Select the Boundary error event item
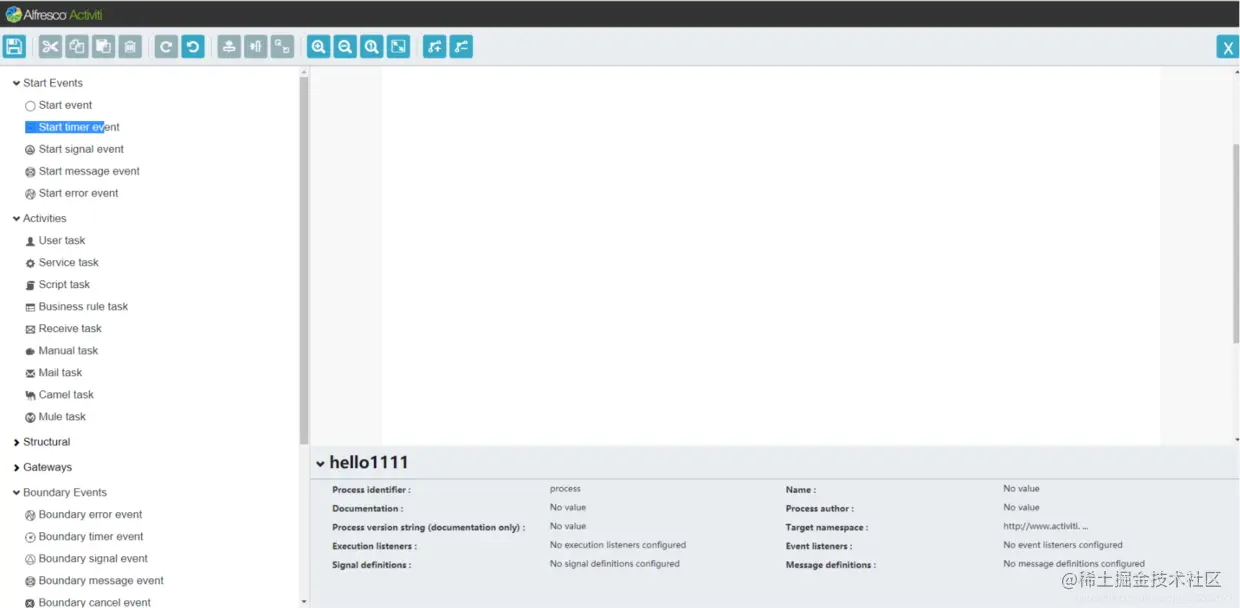 [x=83, y=514]
